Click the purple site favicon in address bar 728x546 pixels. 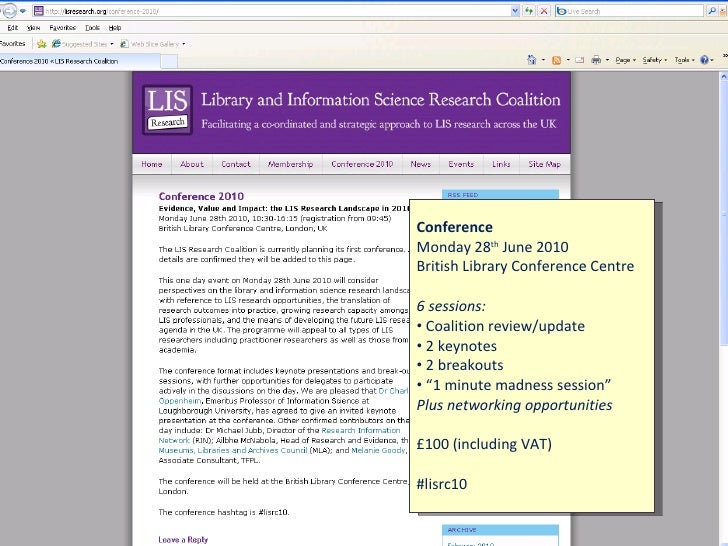click(x=39, y=11)
